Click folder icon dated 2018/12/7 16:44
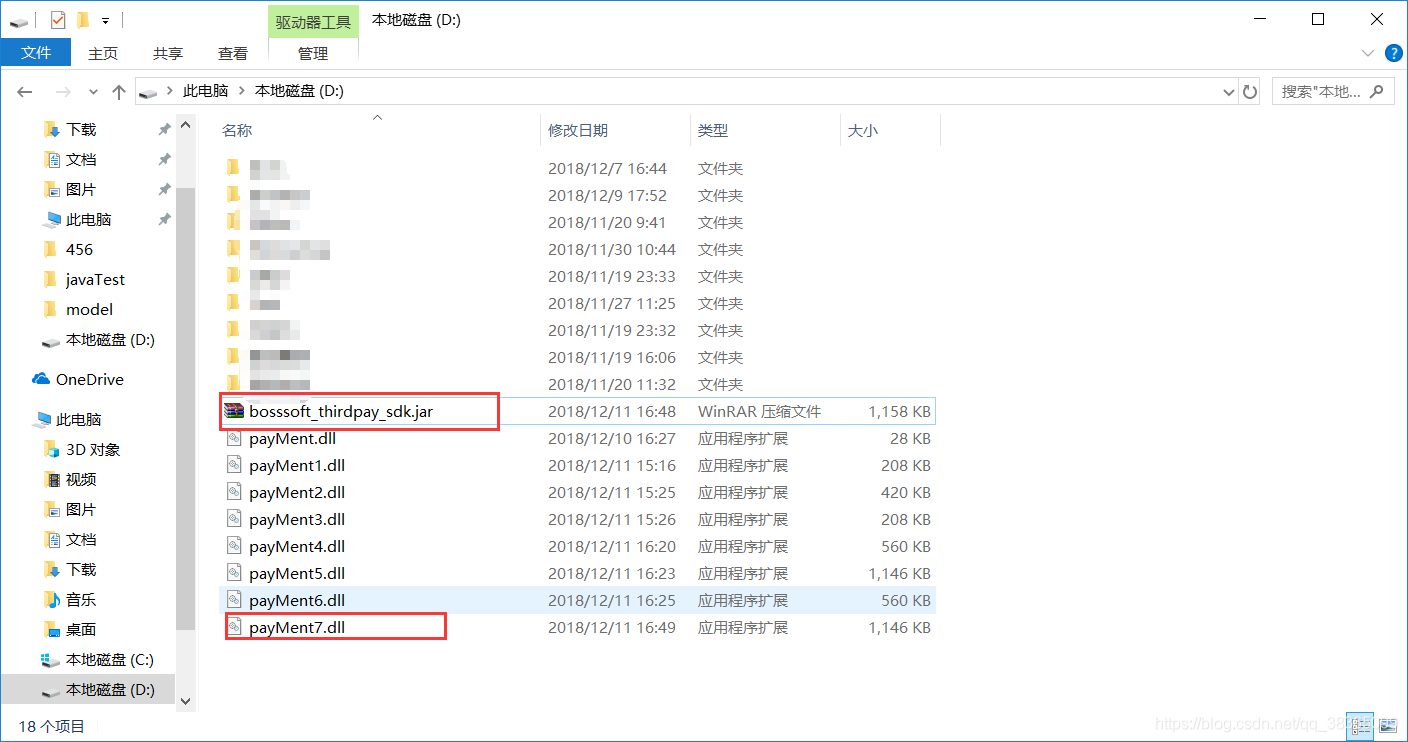 (x=233, y=168)
